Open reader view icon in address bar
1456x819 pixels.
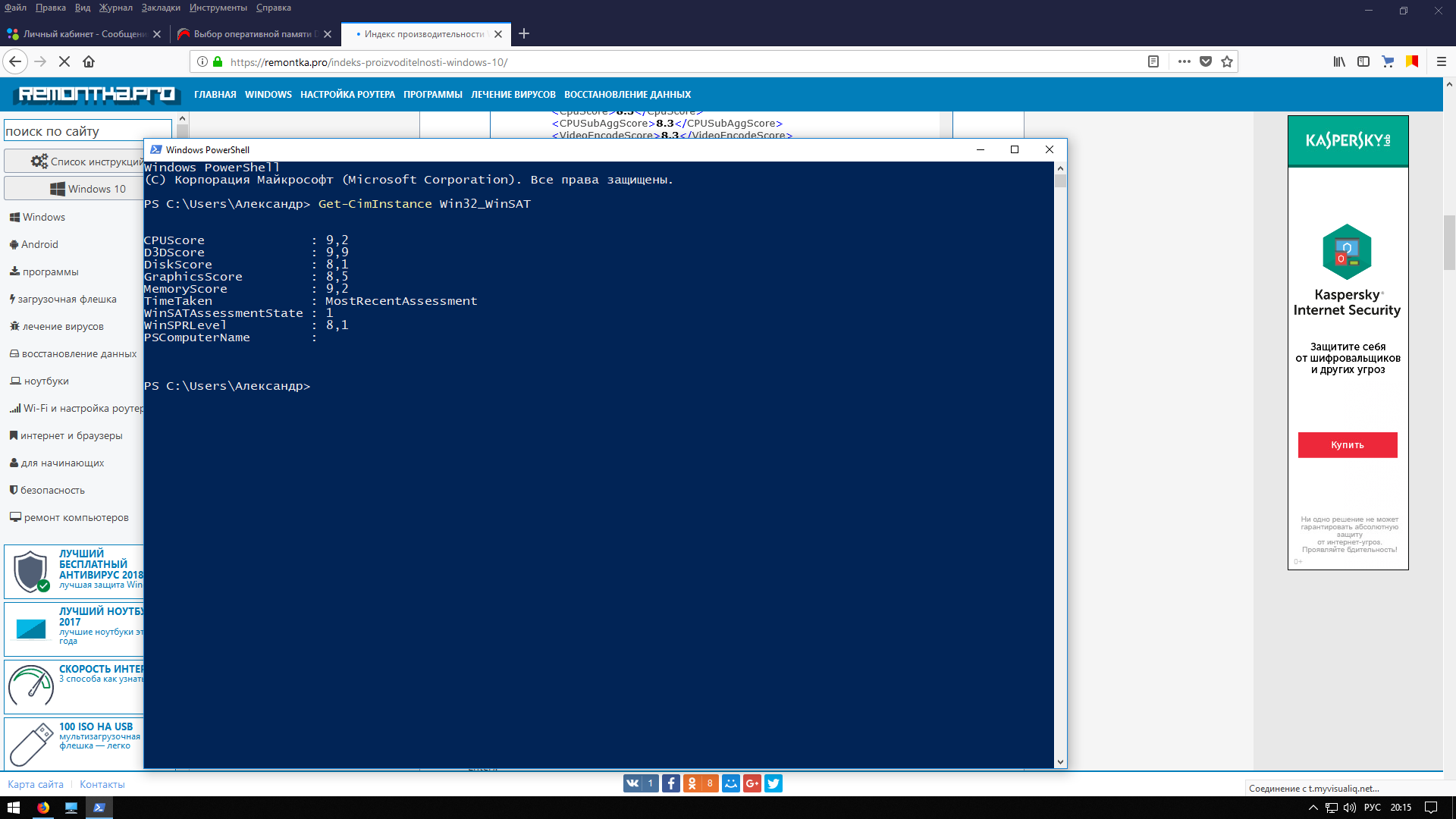click(1153, 62)
